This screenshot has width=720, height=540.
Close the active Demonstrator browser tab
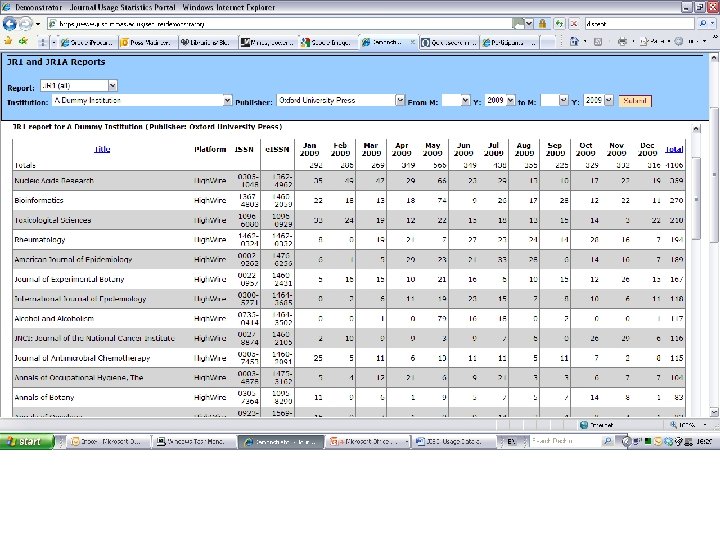click(412, 42)
